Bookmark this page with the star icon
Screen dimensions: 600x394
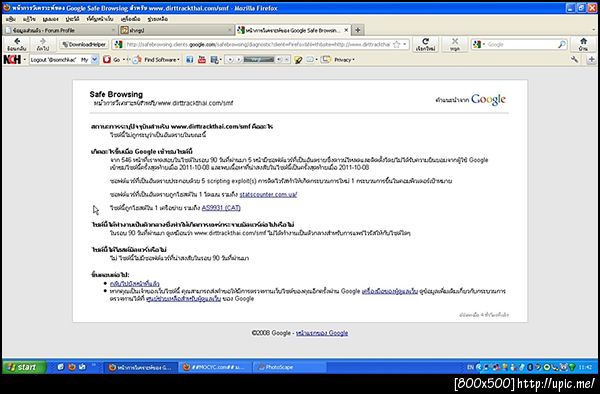(x=397, y=44)
